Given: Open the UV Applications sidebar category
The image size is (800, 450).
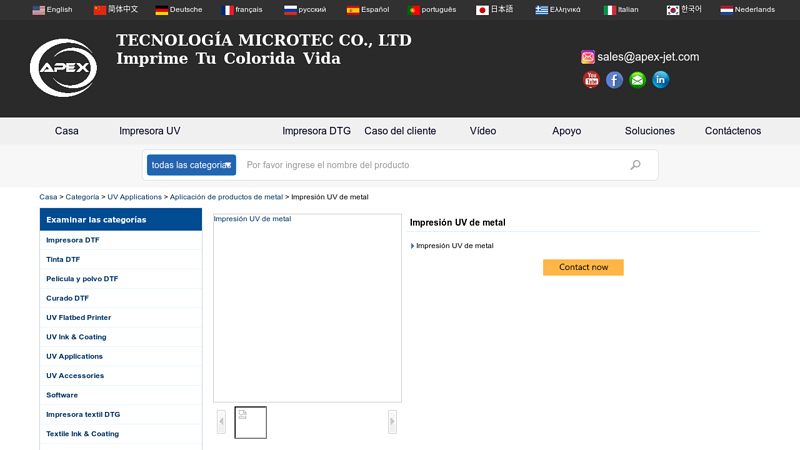Looking at the screenshot, I should (74, 356).
